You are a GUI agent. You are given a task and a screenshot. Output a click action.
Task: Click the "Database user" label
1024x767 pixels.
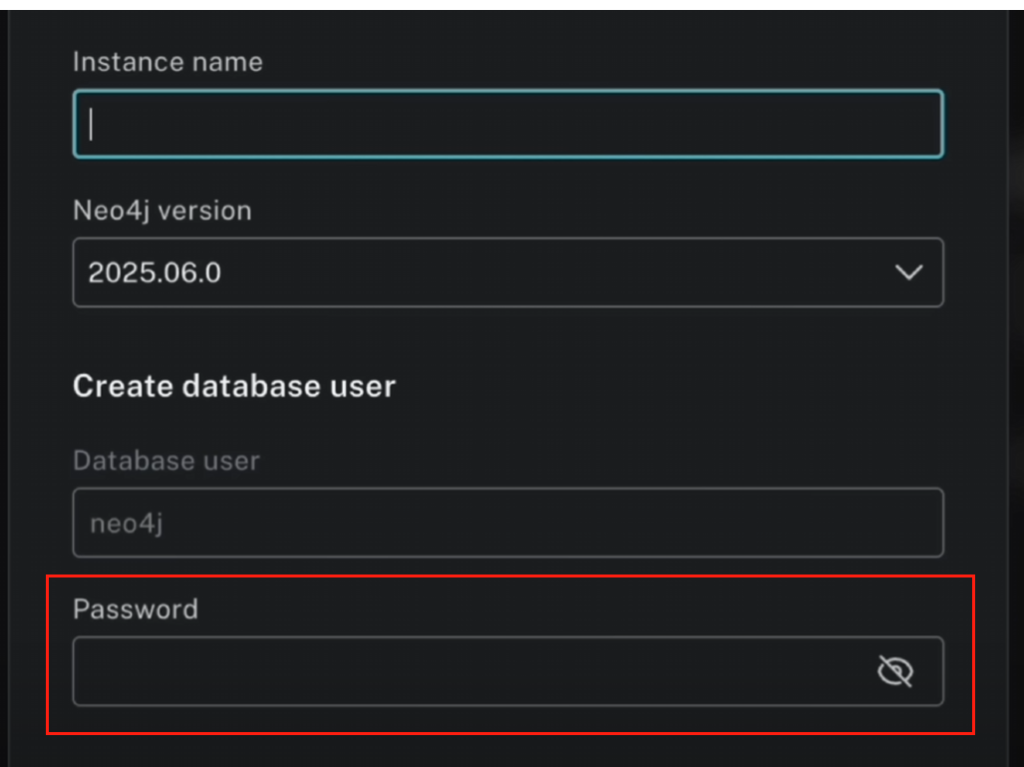point(166,461)
